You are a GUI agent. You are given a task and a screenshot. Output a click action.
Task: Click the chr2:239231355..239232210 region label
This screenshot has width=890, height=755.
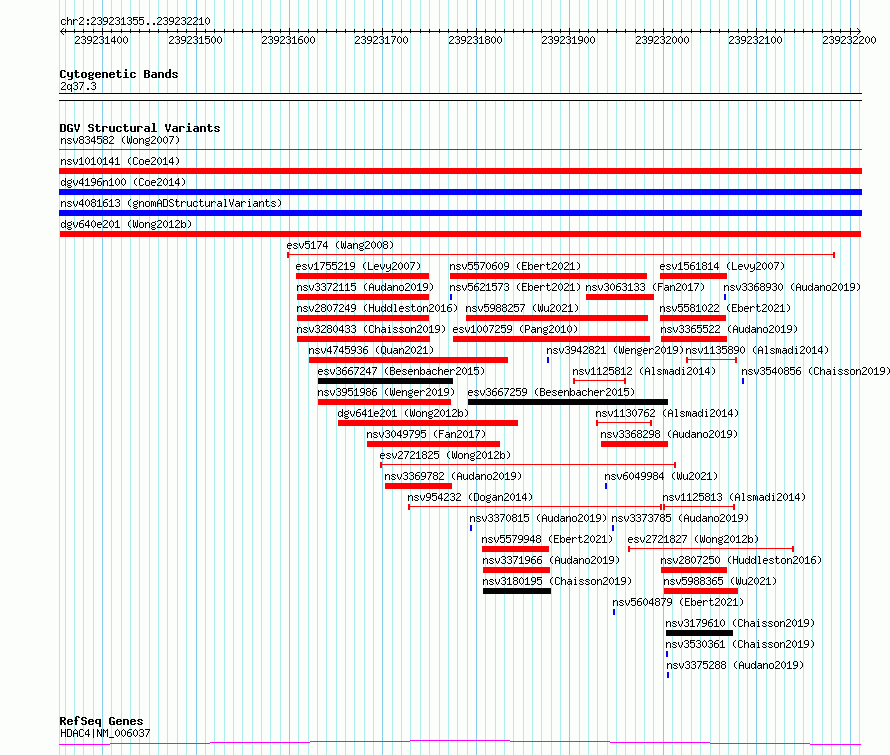click(x=135, y=21)
